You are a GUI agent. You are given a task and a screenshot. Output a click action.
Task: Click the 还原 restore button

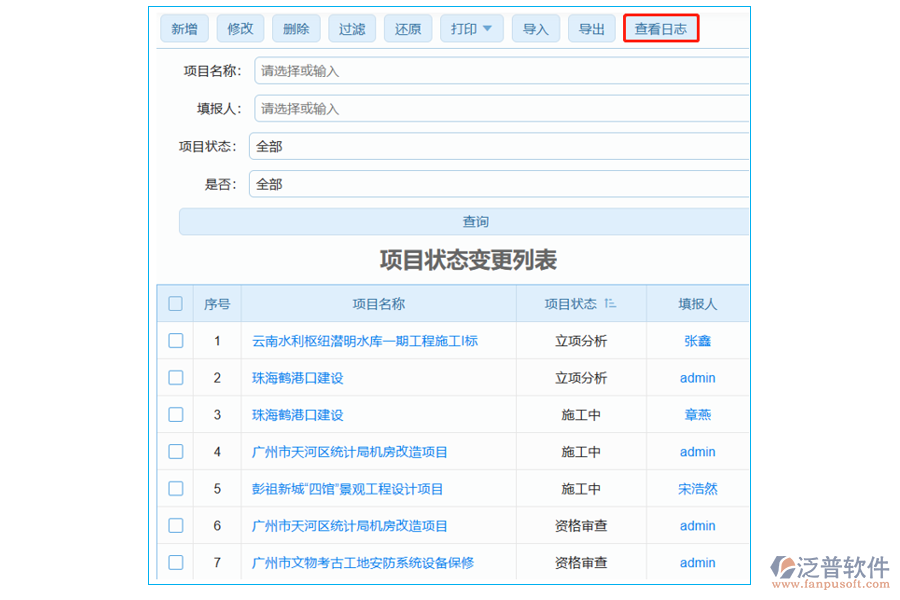point(408,28)
